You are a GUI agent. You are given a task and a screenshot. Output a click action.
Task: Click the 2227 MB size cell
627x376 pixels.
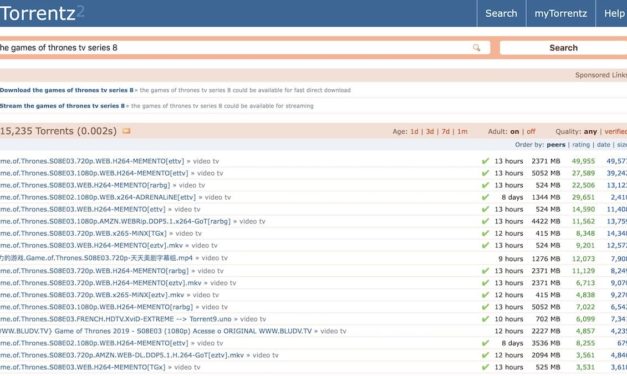(x=546, y=331)
